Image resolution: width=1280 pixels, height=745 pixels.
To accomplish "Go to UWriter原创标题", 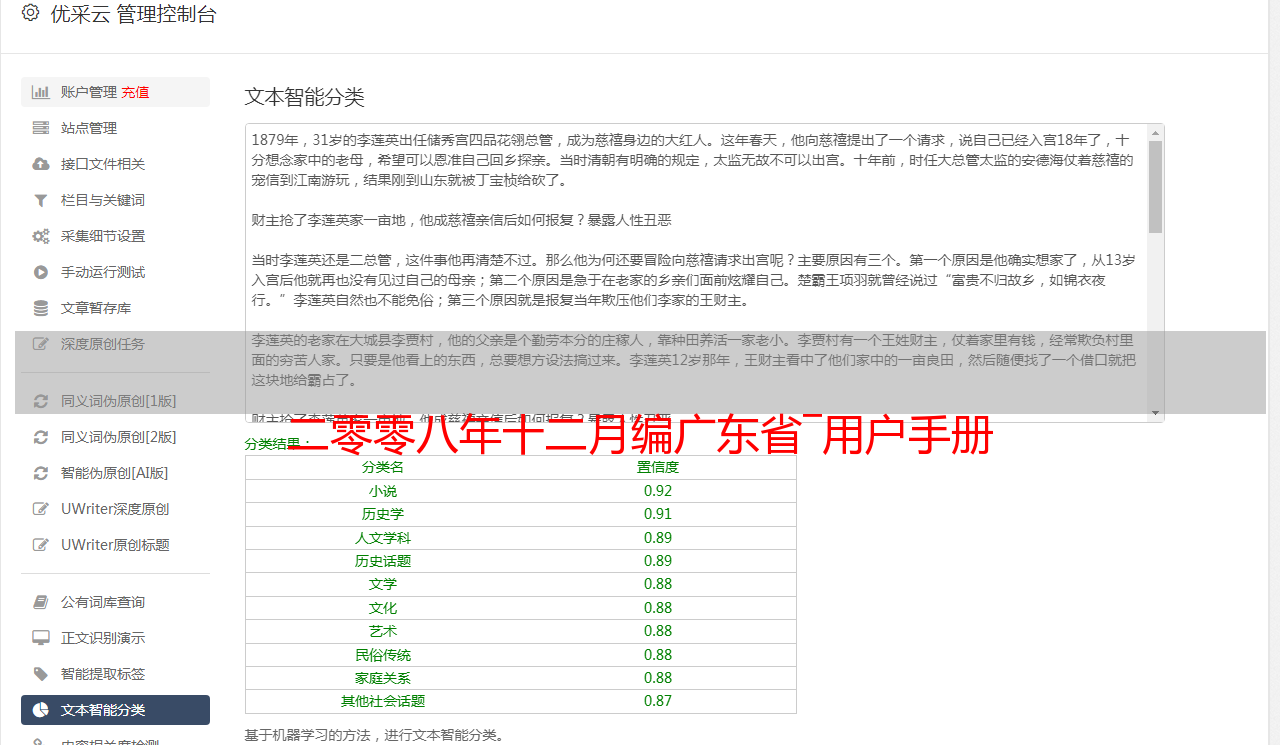I will [115, 545].
